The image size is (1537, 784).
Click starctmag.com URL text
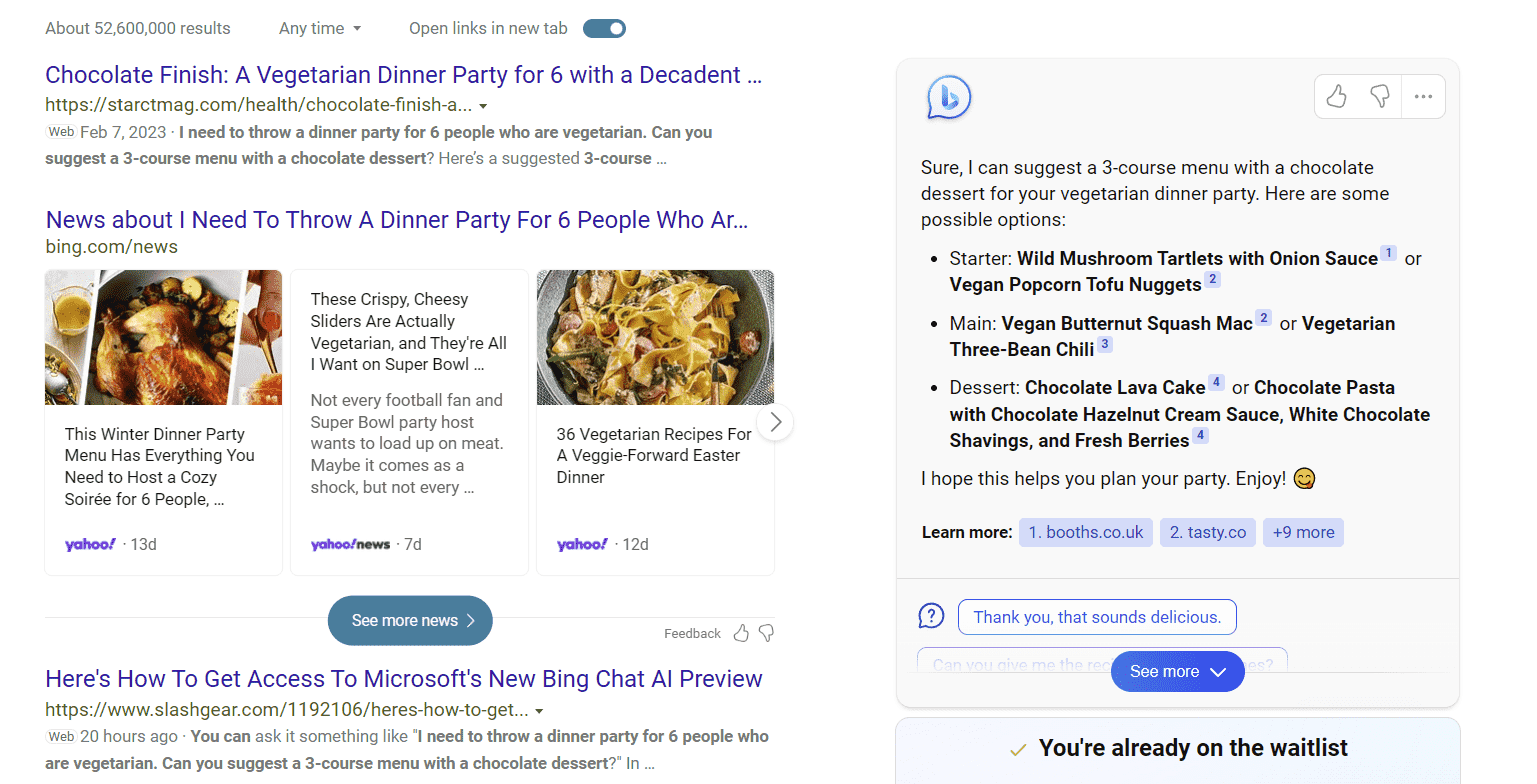tap(258, 105)
